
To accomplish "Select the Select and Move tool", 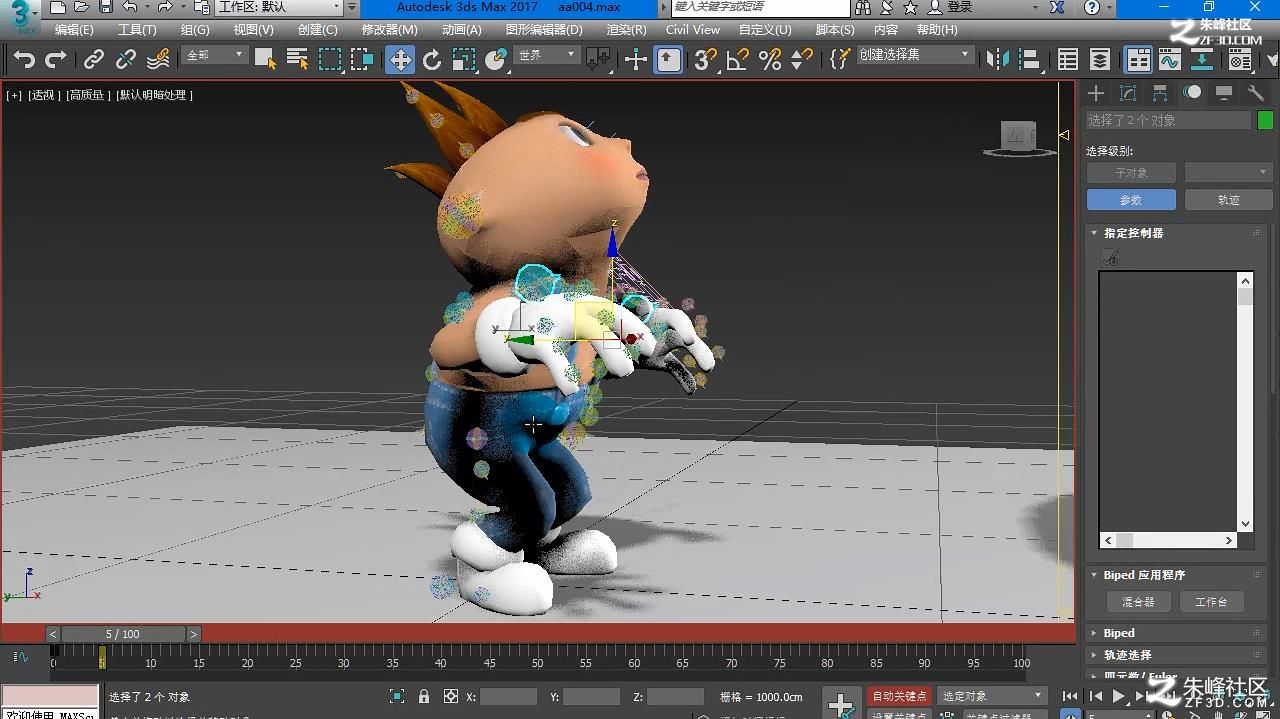I will click(400, 60).
